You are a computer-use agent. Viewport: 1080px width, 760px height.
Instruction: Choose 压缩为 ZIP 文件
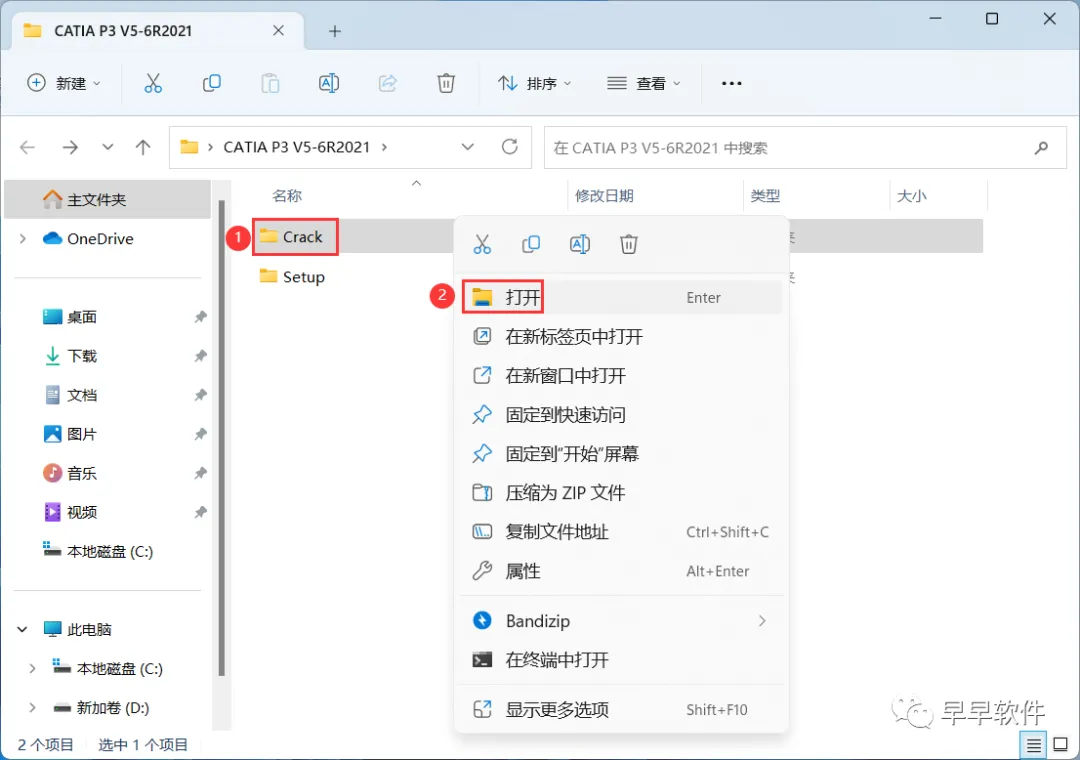click(621, 493)
